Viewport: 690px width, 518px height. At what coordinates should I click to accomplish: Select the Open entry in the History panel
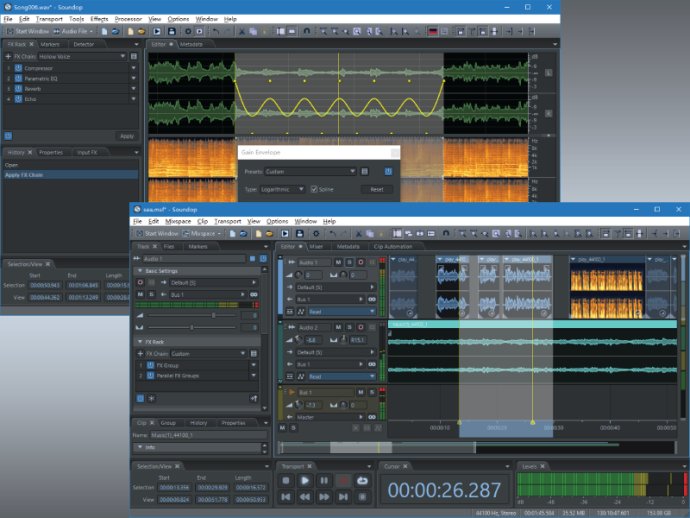pyautogui.click(x=70, y=165)
